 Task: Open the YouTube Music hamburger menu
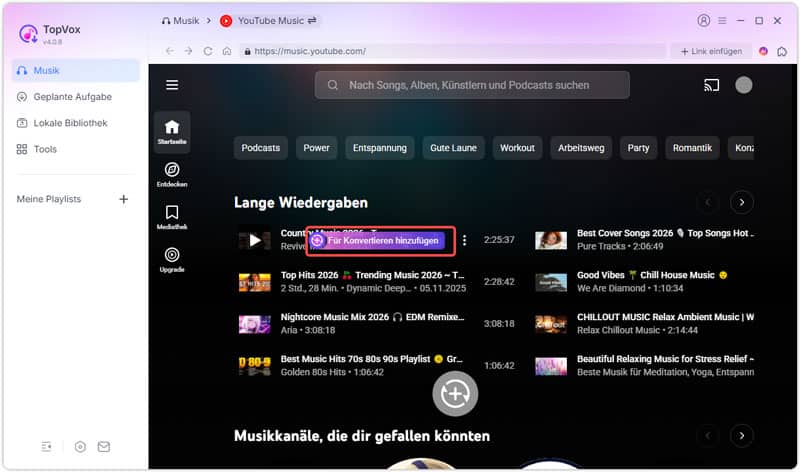click(172, 85)
